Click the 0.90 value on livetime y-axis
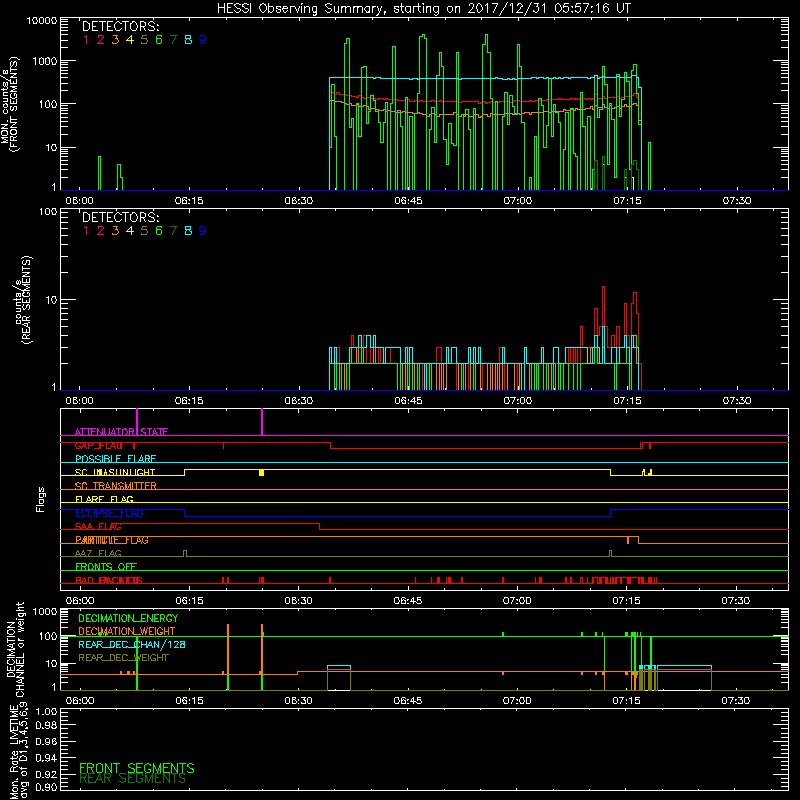 pos(46,787)
